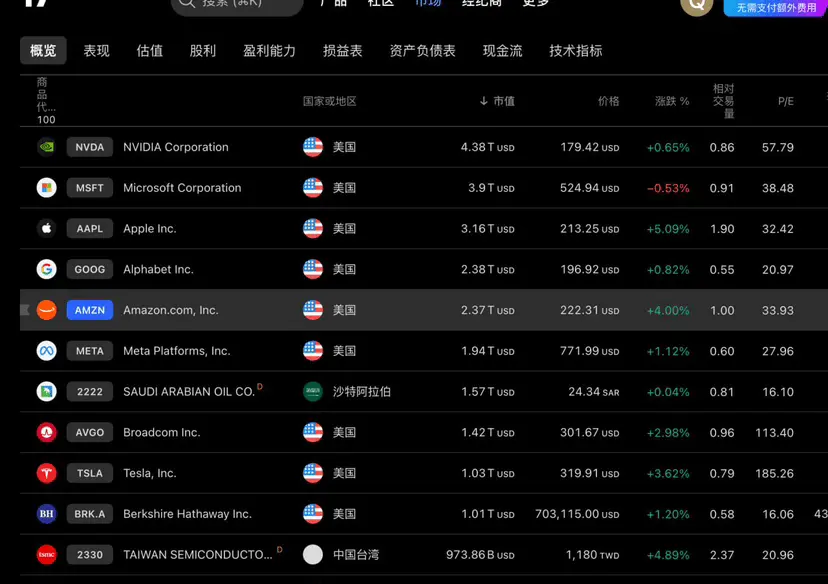
Task: Click the NVIDIA company logo icon
Action: (x=46, y=147)
